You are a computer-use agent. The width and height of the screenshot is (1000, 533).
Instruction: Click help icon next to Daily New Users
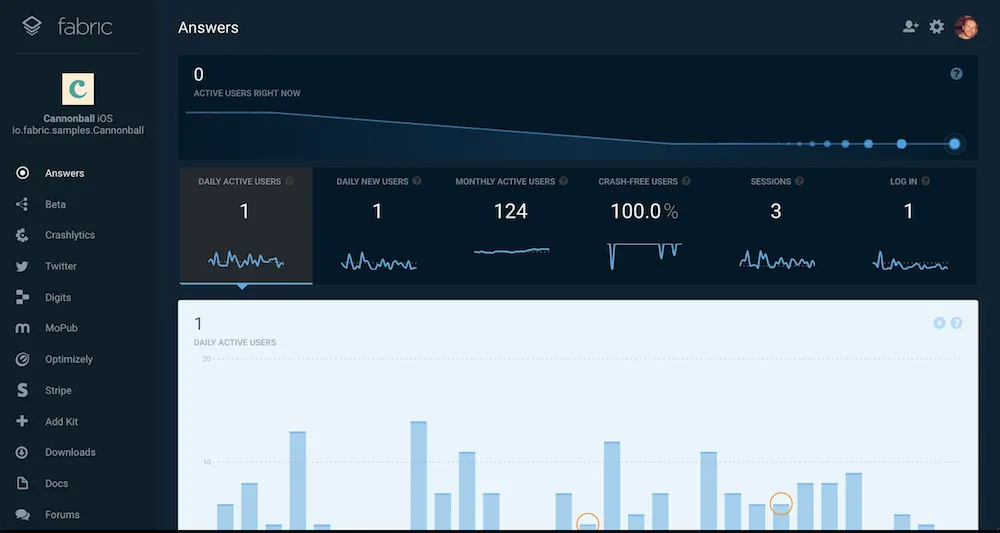tap(416, 181)
